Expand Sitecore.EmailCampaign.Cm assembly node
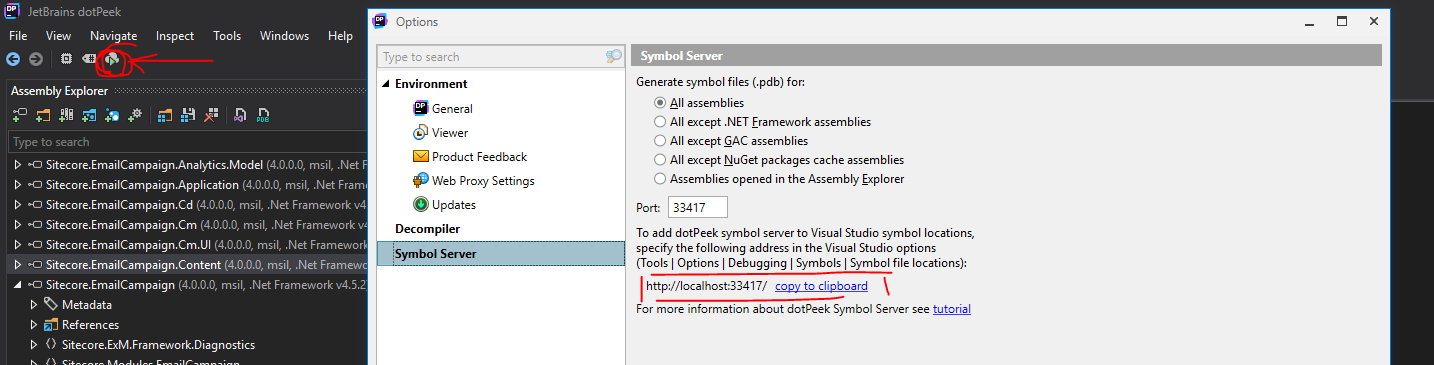 click(17, 224)
